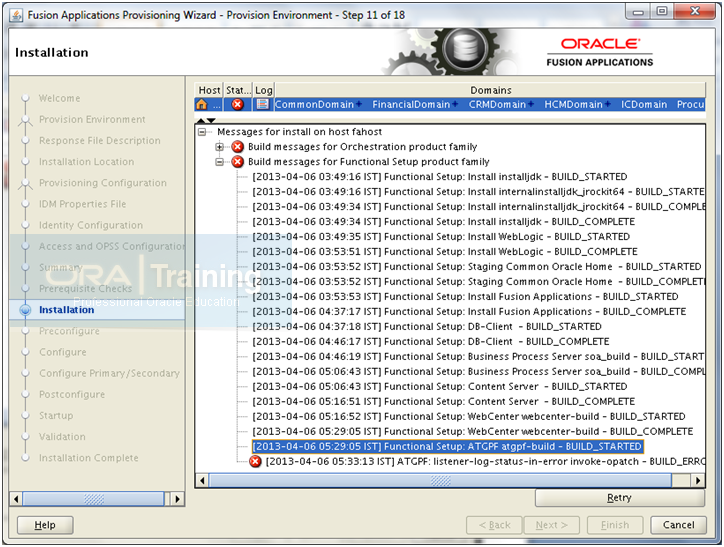The image size is (724, 547).
Task: Click left arrow of navigation panel scrollbar
Action: 17,499
